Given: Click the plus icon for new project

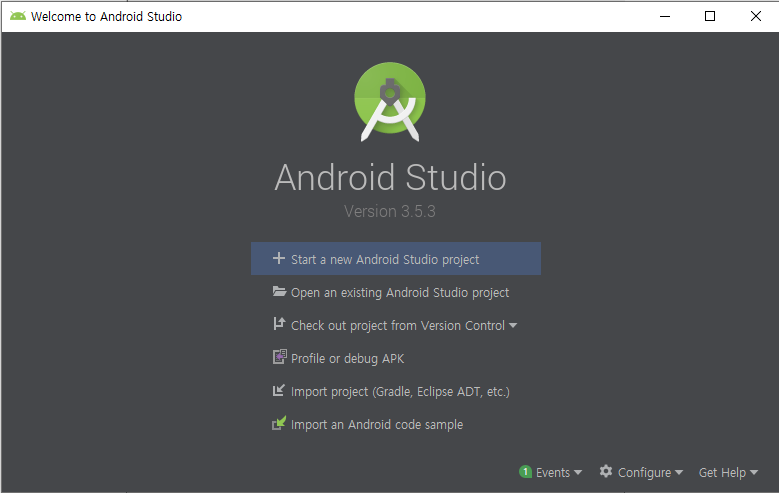Looking at the screenshot, I should [x=279, y=258].
